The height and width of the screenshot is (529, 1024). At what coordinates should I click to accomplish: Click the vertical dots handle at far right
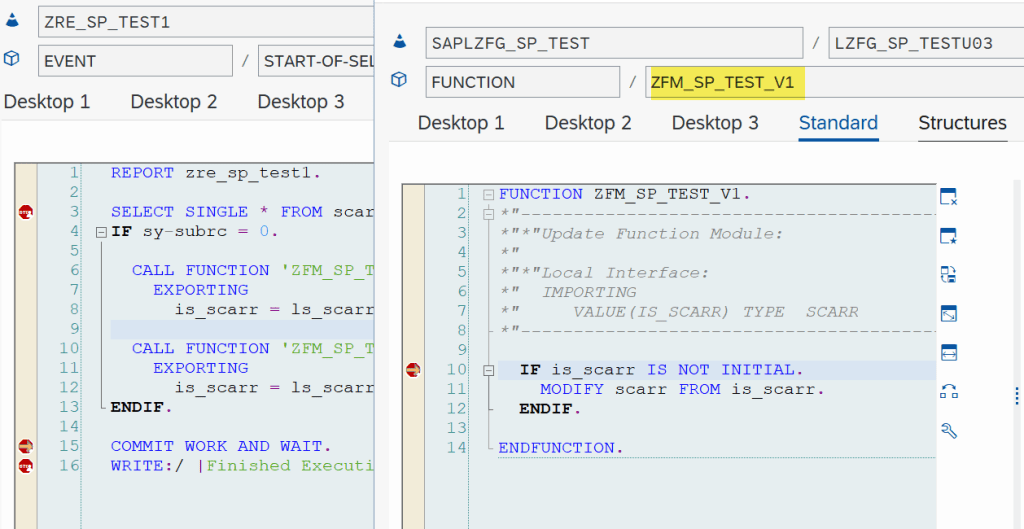[1016, 395]
